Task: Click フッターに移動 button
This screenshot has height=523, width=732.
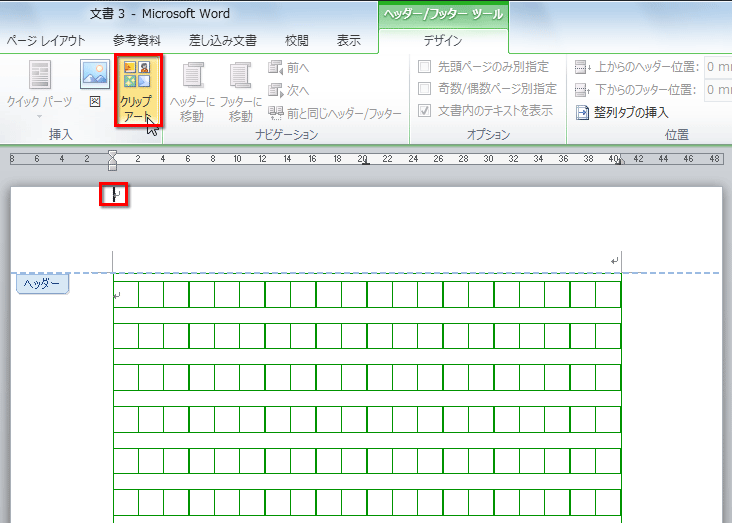Action: [240, 92]
